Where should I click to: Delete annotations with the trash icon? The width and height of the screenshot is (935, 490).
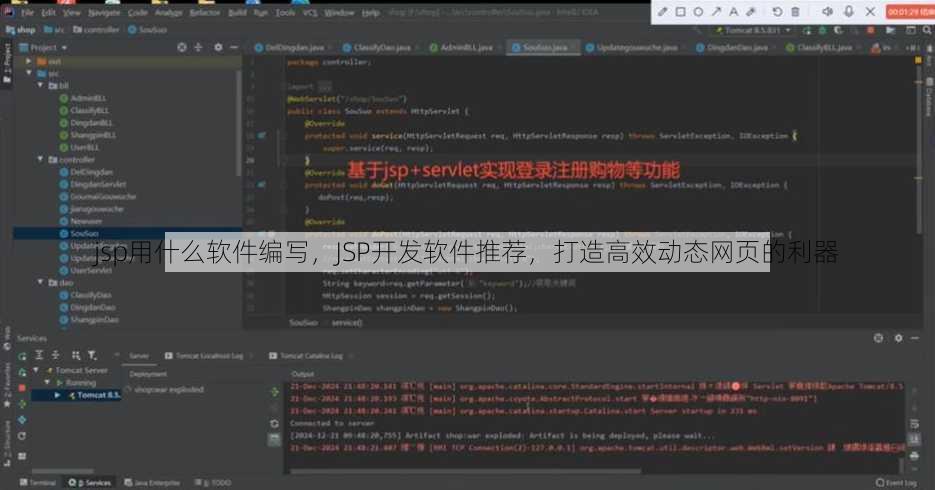click(x=795, y=11)
